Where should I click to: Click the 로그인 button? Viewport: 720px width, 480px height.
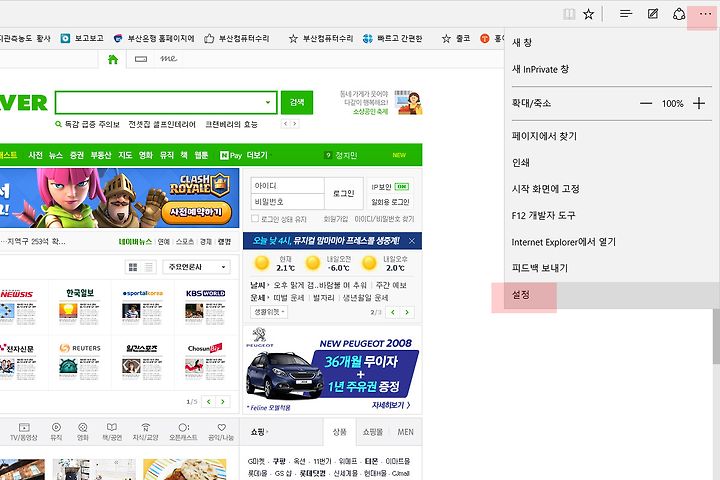tap(343, 193)
